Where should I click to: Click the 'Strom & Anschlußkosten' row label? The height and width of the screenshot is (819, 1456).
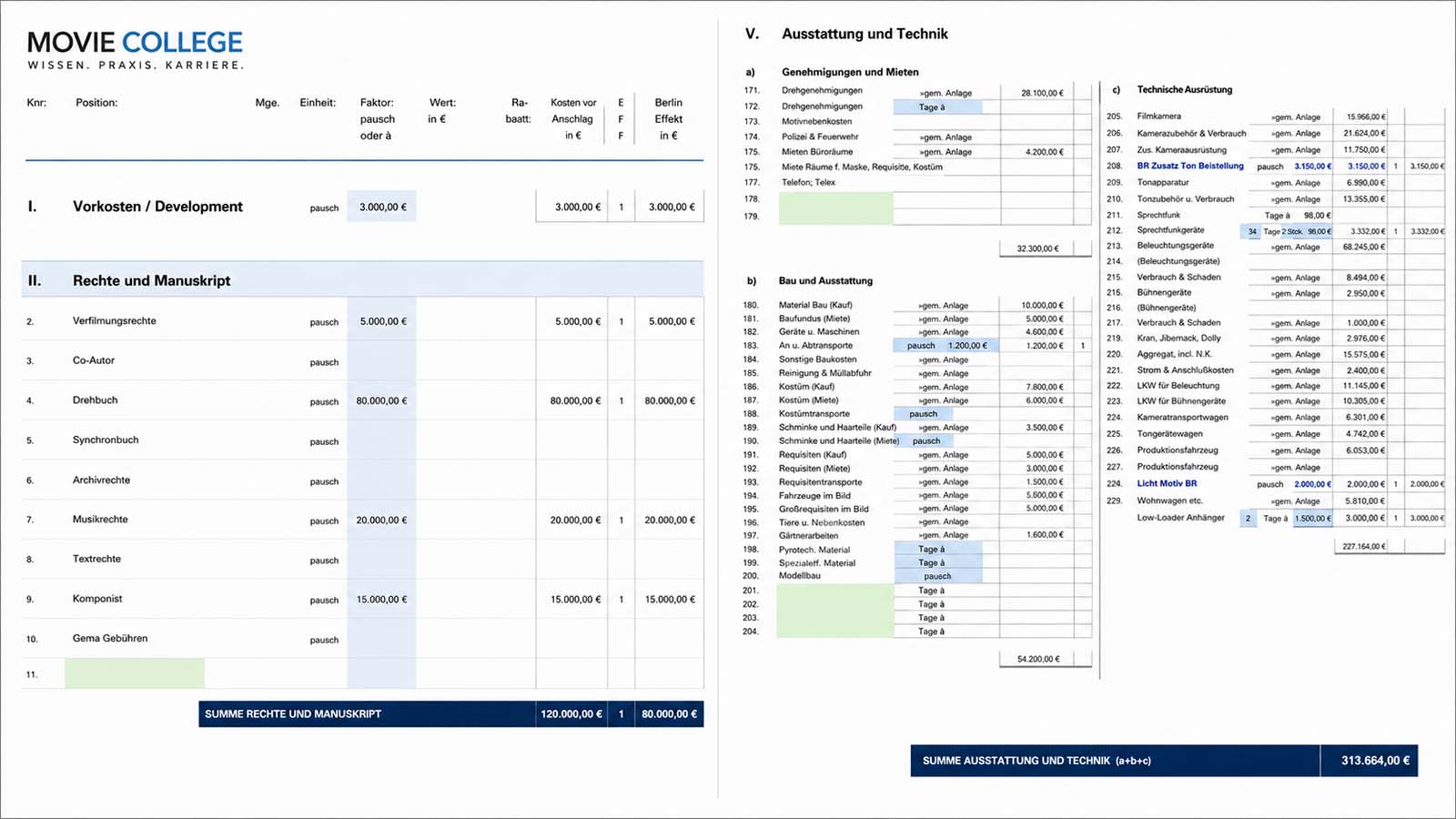point(1185,370)
